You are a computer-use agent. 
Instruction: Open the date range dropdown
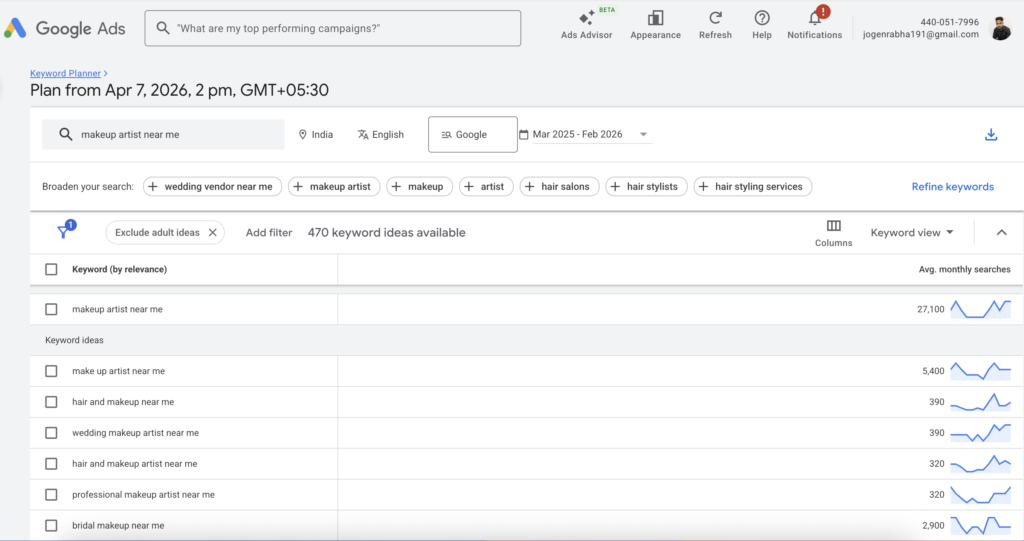585,135
